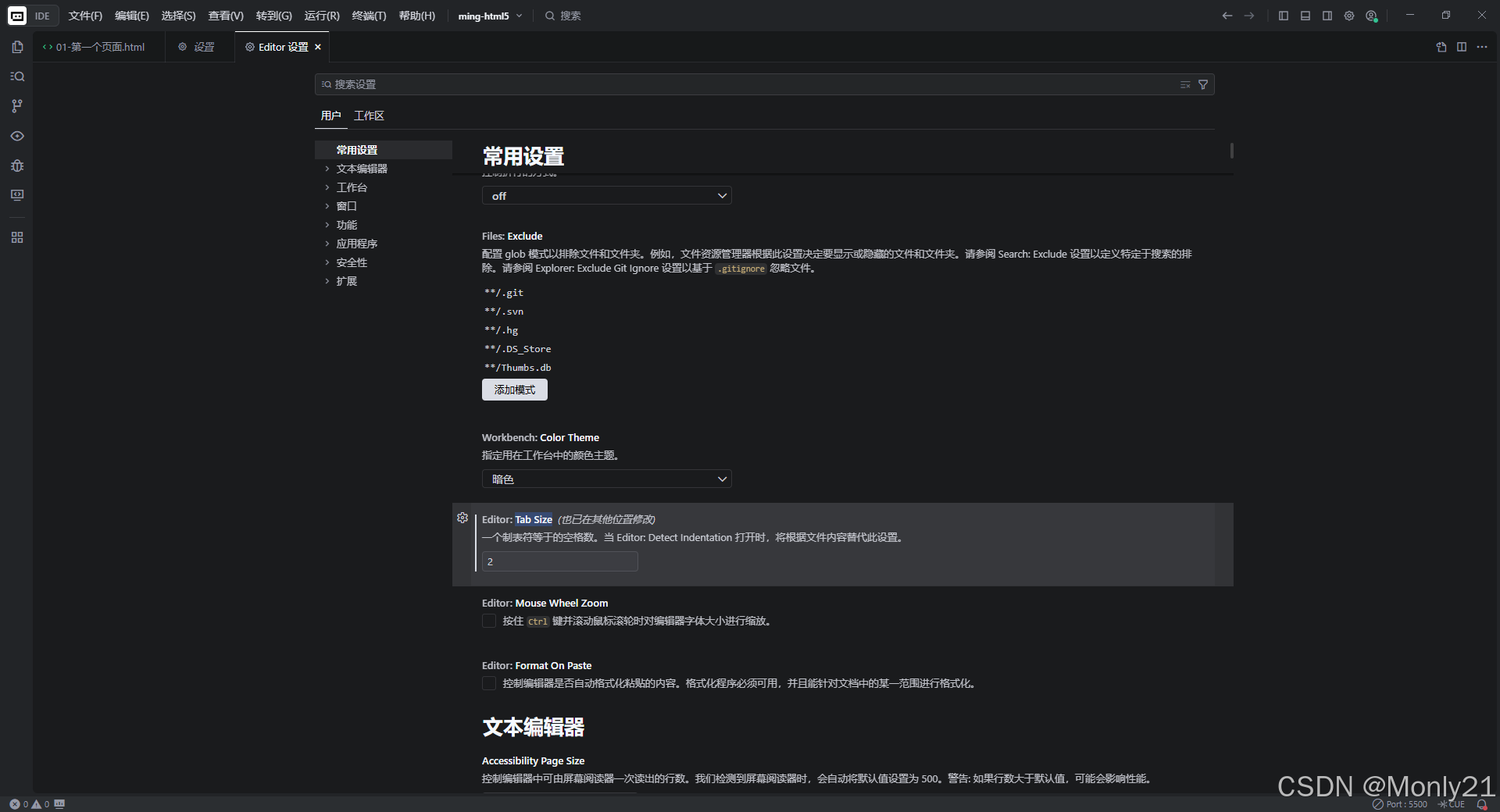Click the gear icon in title bar
The image size is (1500, 812).
click(1349, 16)
